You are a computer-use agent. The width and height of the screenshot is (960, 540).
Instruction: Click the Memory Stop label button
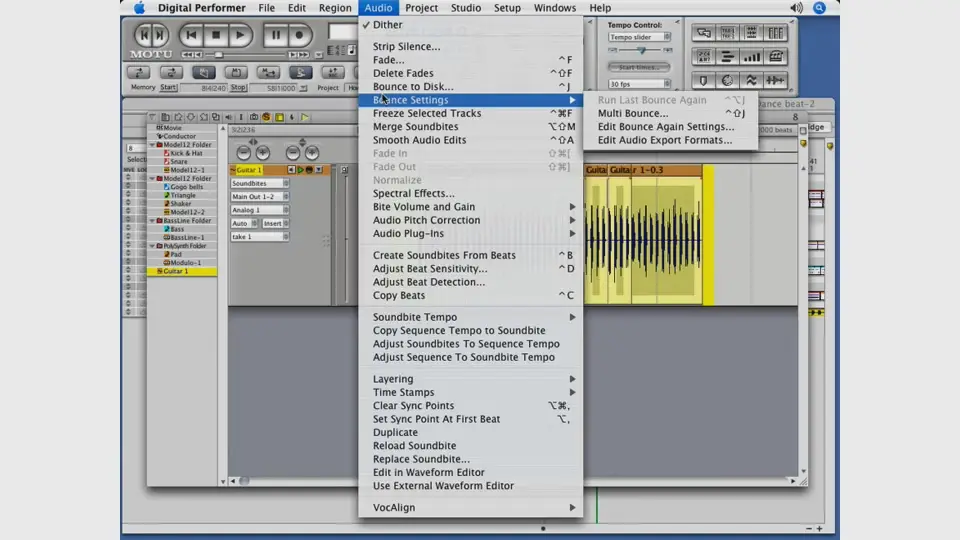pos(238,88)
